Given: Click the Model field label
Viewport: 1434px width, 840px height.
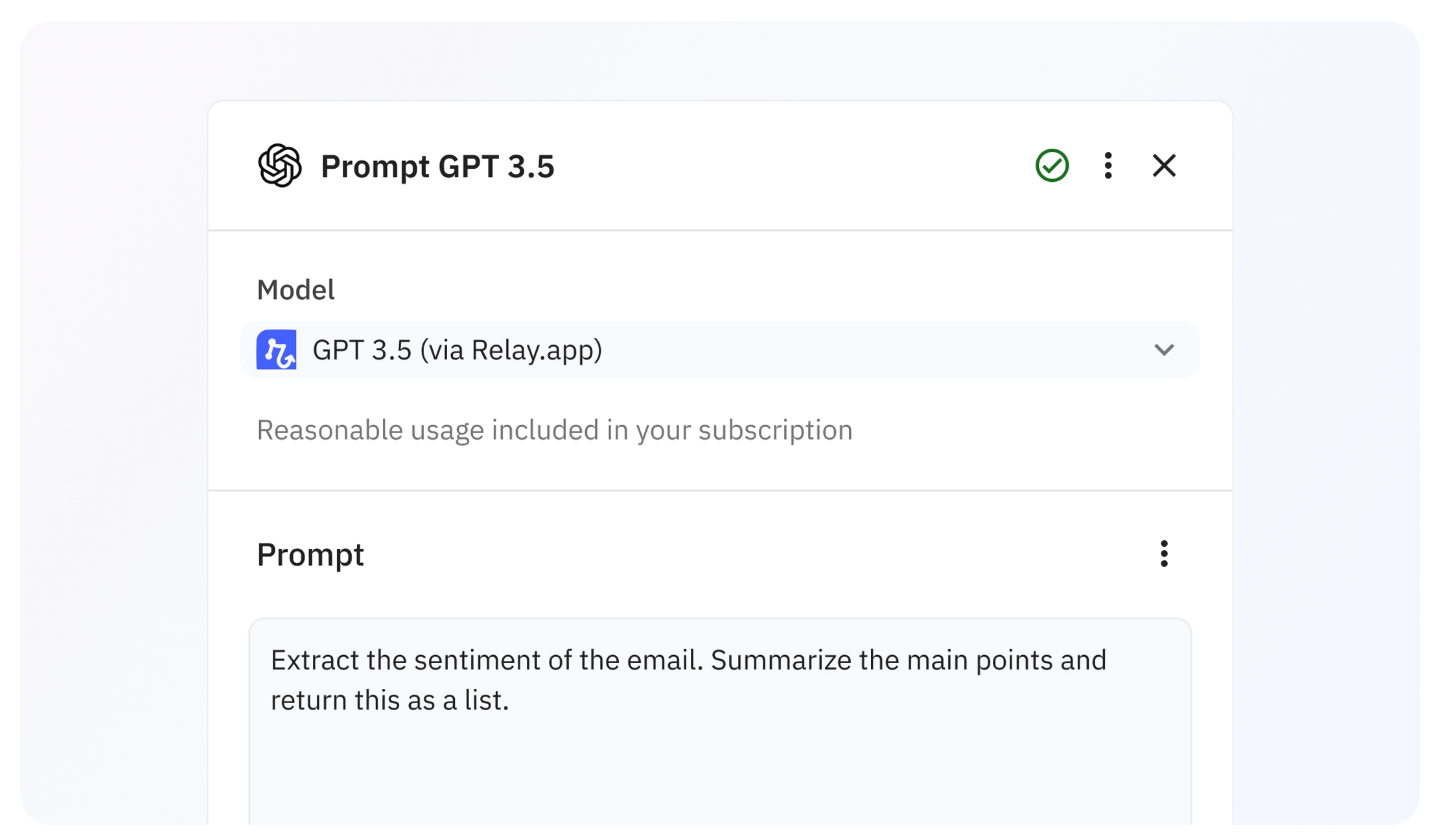Looking at the screenshot, I should [295, 290].
